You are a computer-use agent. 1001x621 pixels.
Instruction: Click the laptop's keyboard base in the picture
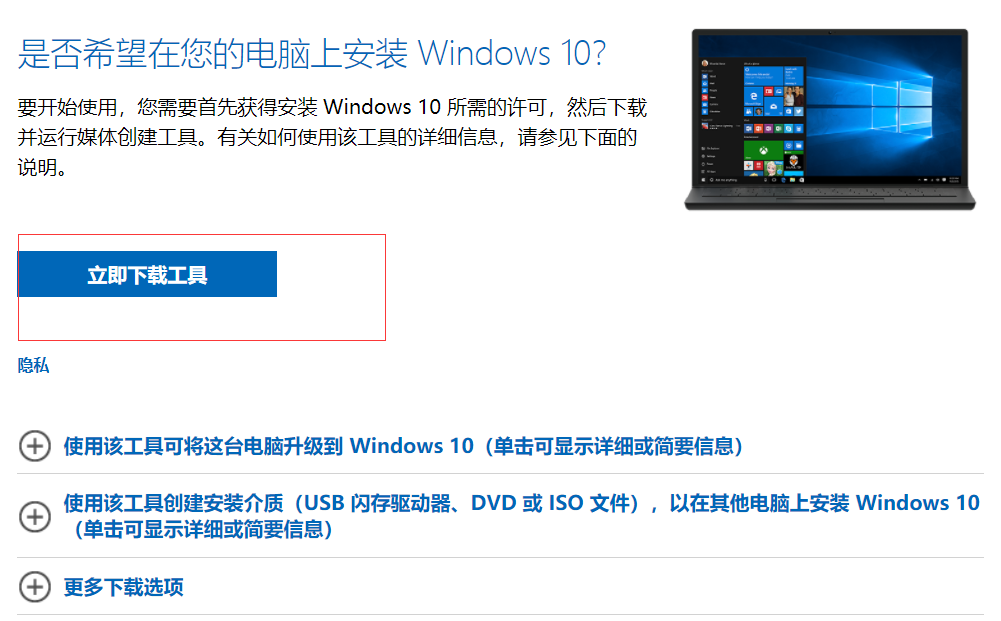830,197
